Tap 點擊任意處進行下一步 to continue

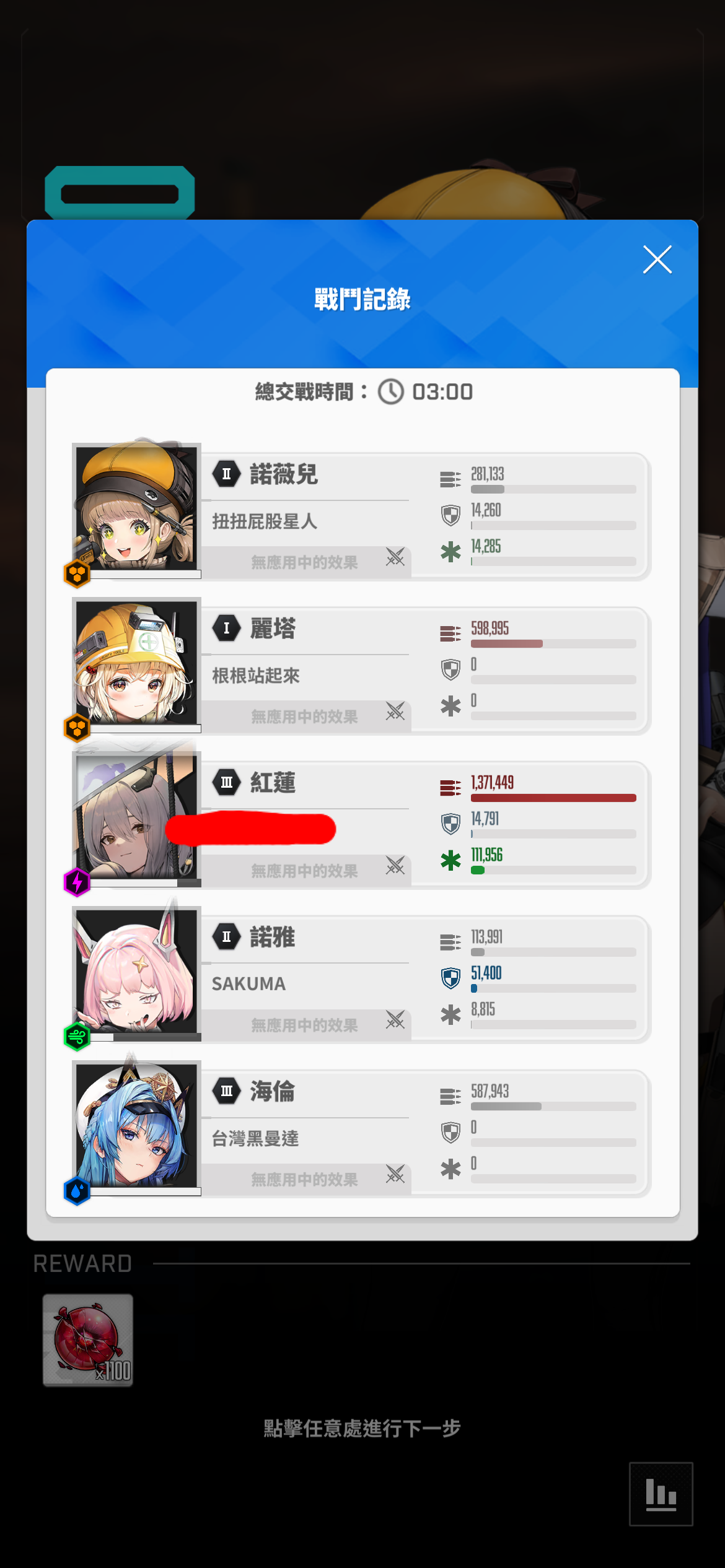click(362, 1428)
